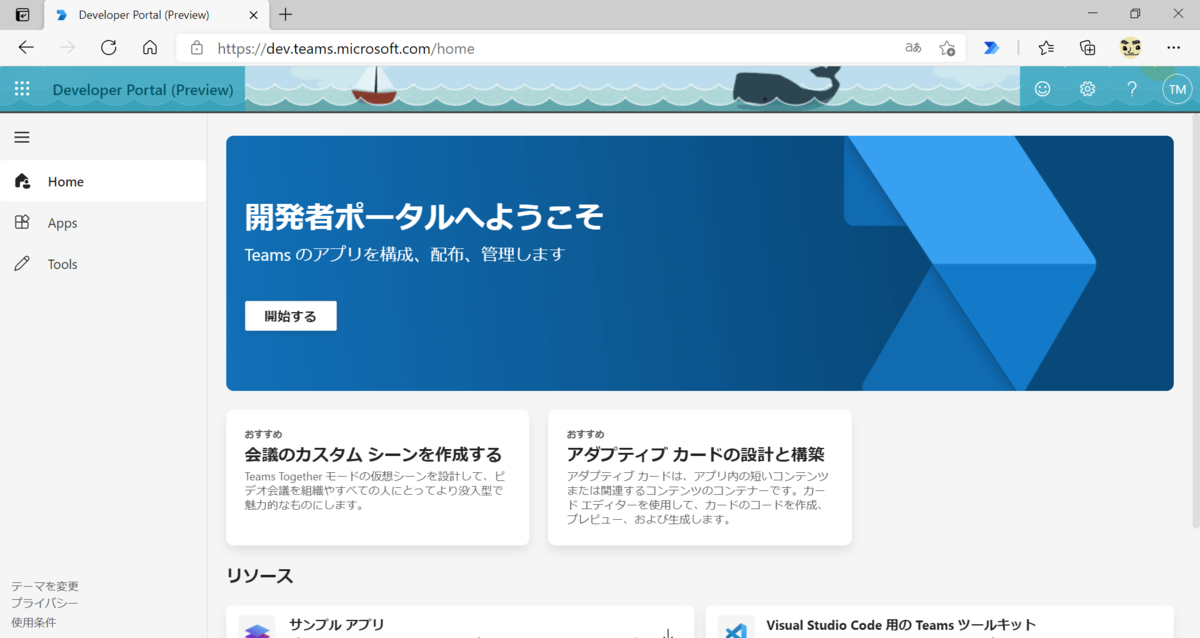Open the tab actions menu icon
The width and height of the screenshot is (1200, 638).
click(22, 15)
